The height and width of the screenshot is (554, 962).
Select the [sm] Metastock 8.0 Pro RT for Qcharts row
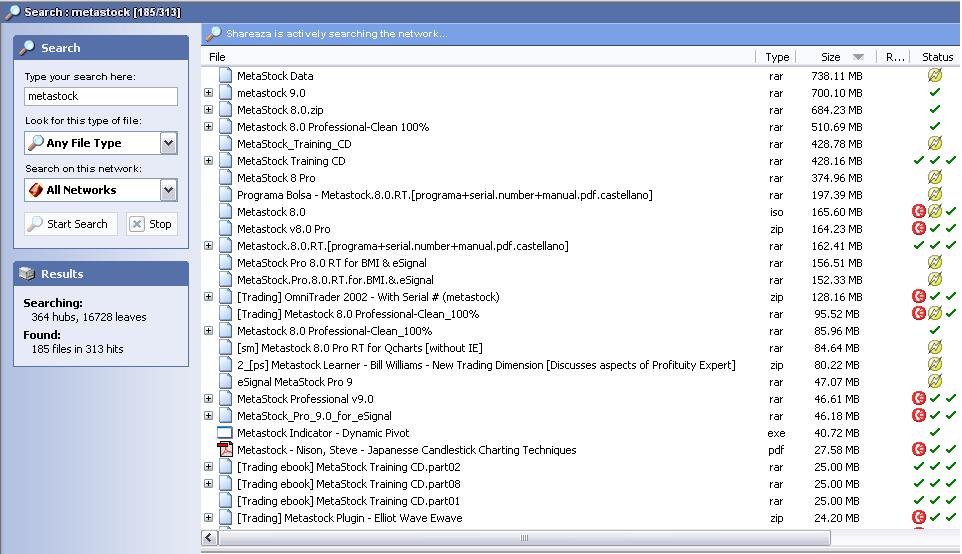580,347
